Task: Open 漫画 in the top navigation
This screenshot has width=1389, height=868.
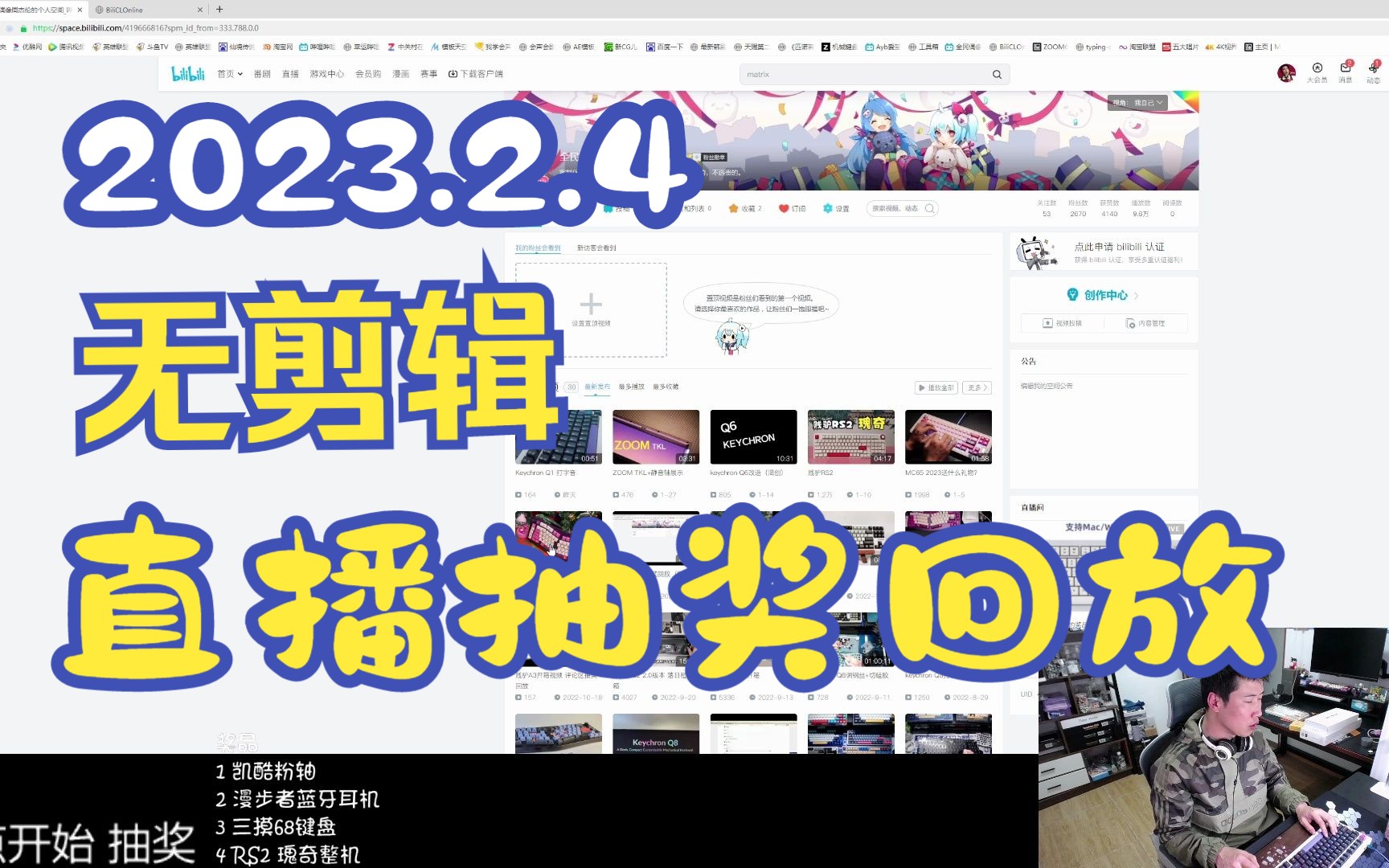Action: coord(400,74)
